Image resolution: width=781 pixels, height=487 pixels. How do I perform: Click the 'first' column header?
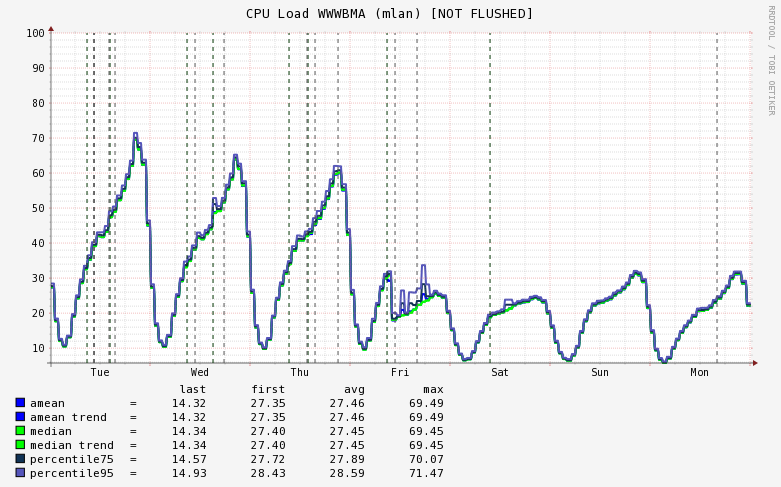[268, 389]
